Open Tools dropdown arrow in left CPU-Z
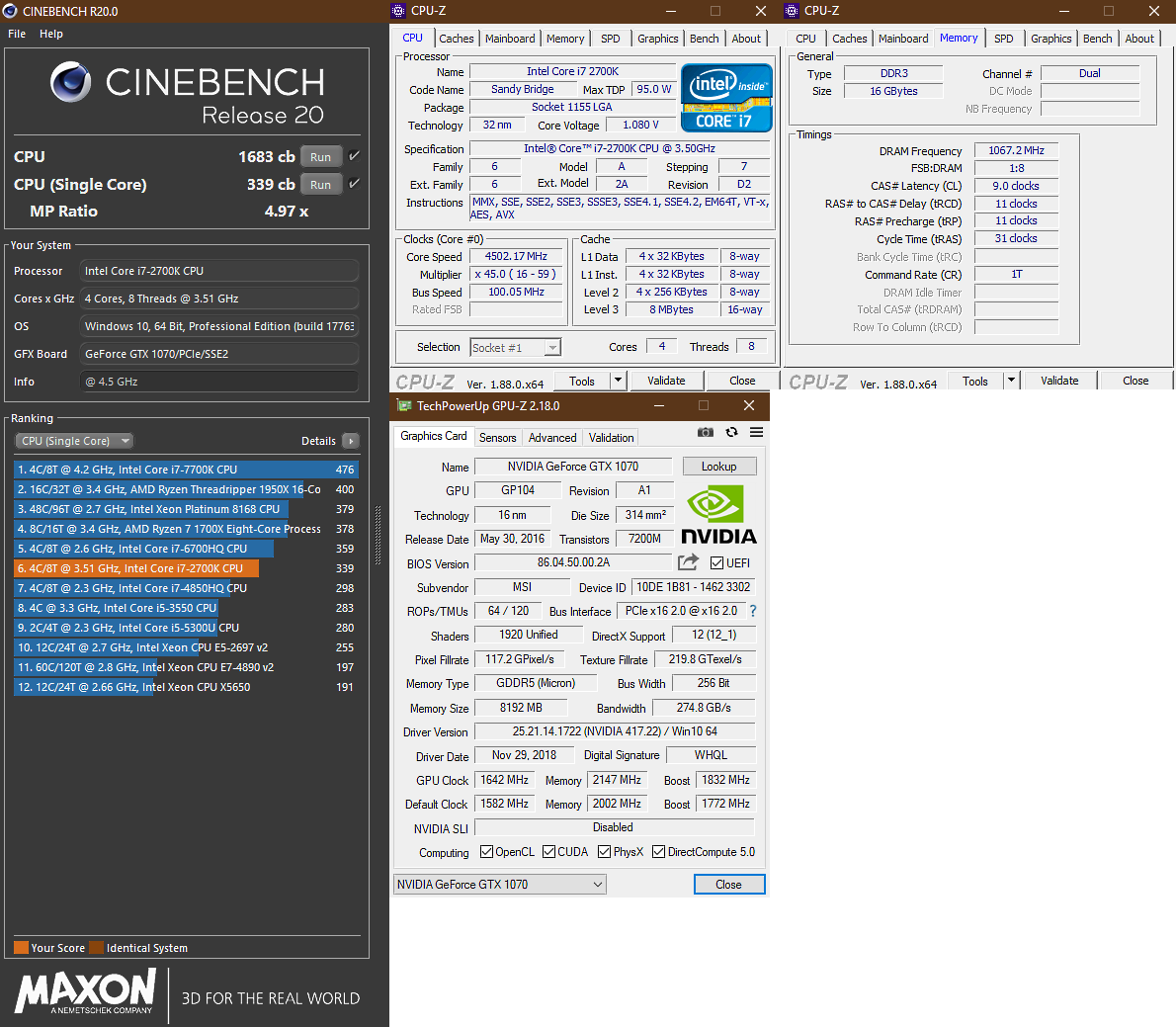 (x=618, y=381)
